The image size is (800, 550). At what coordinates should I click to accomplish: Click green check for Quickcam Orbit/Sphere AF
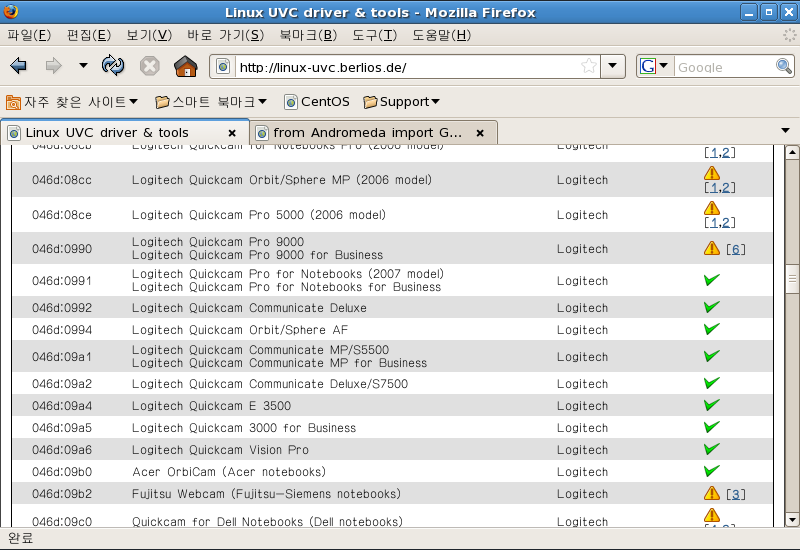pyautogui.click(x=712, y=329)
